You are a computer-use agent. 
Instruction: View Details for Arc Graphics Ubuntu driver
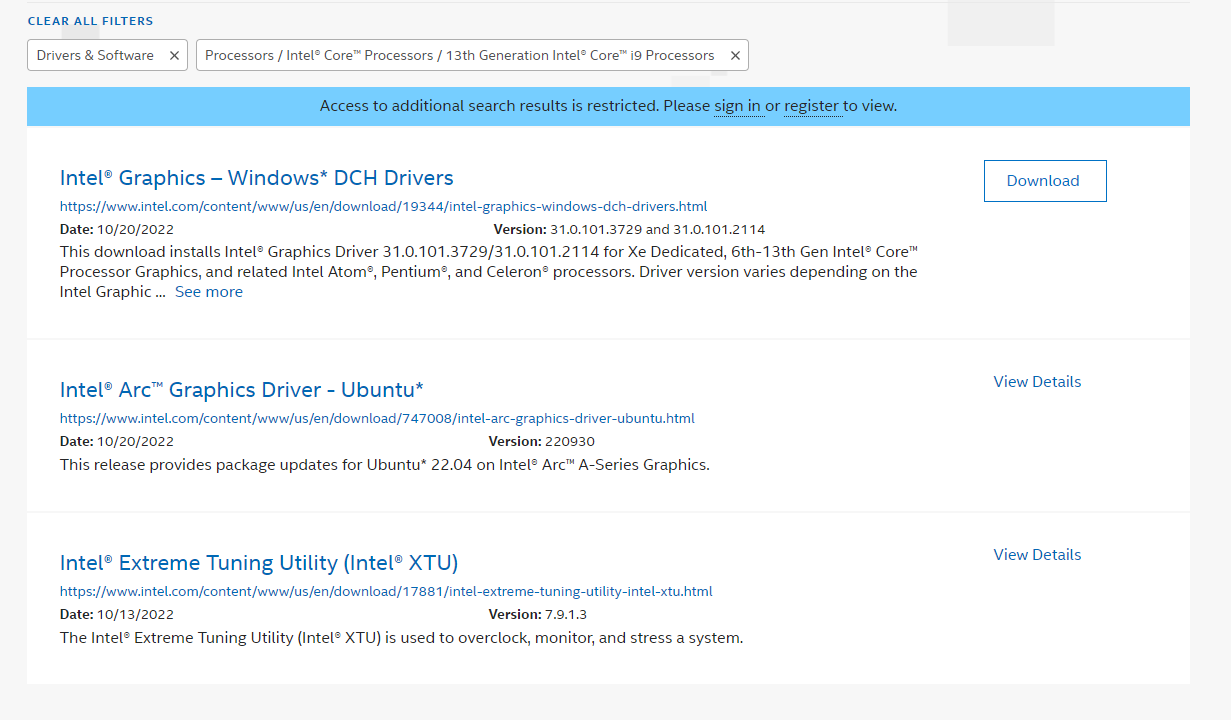1037,382
